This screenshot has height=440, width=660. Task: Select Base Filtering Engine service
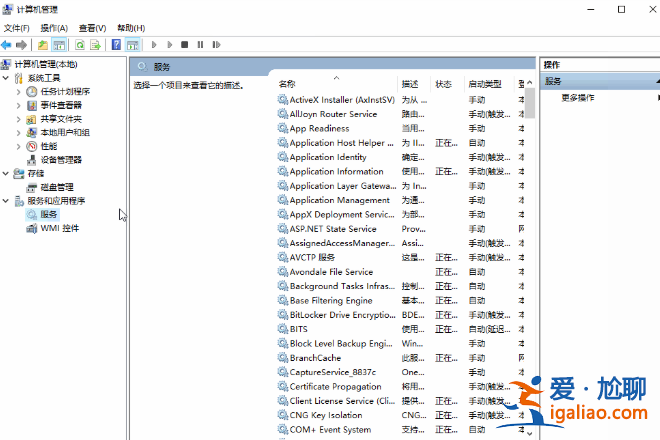[x=331, y=301]
